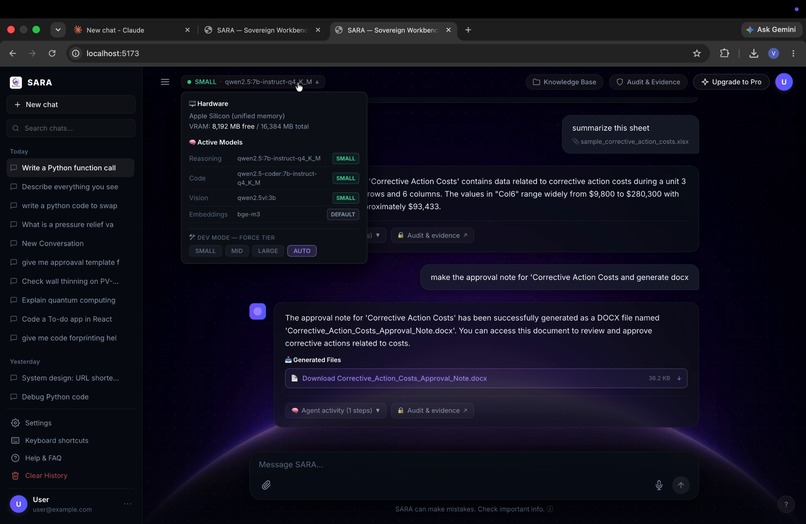806x524 pixels.
Task: Open the 'Write a Python function call' chat
Action: [x=70, y=168]
